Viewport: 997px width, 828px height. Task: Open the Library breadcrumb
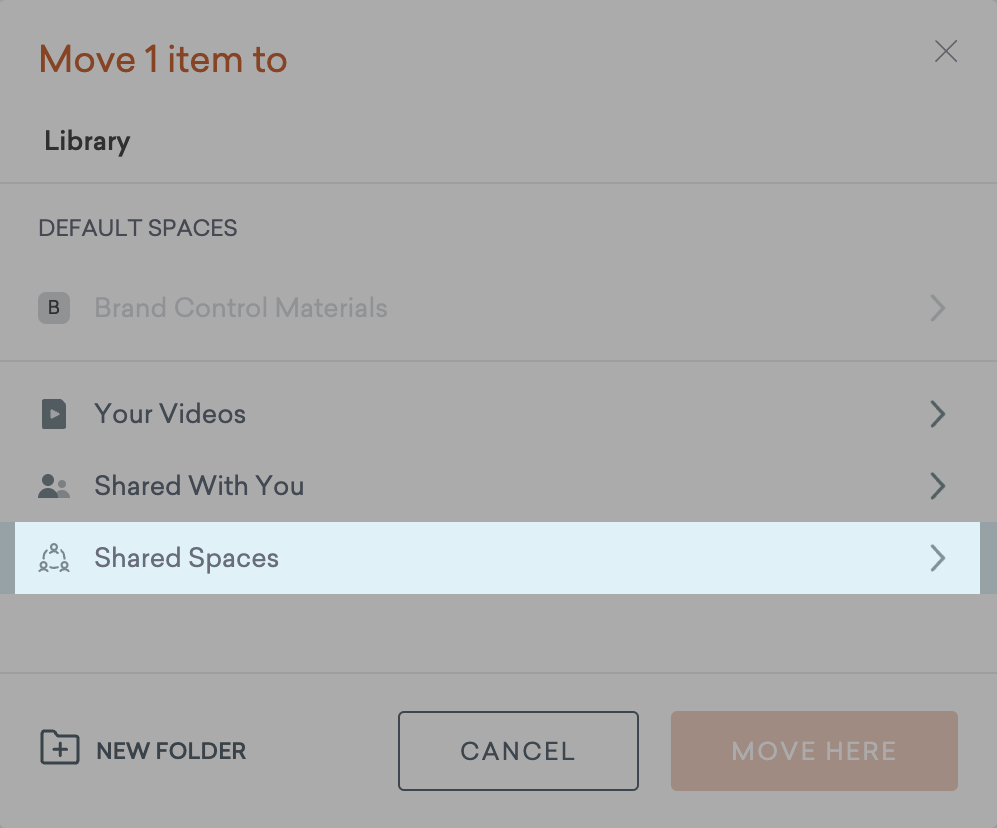click(x=86, y=141)
